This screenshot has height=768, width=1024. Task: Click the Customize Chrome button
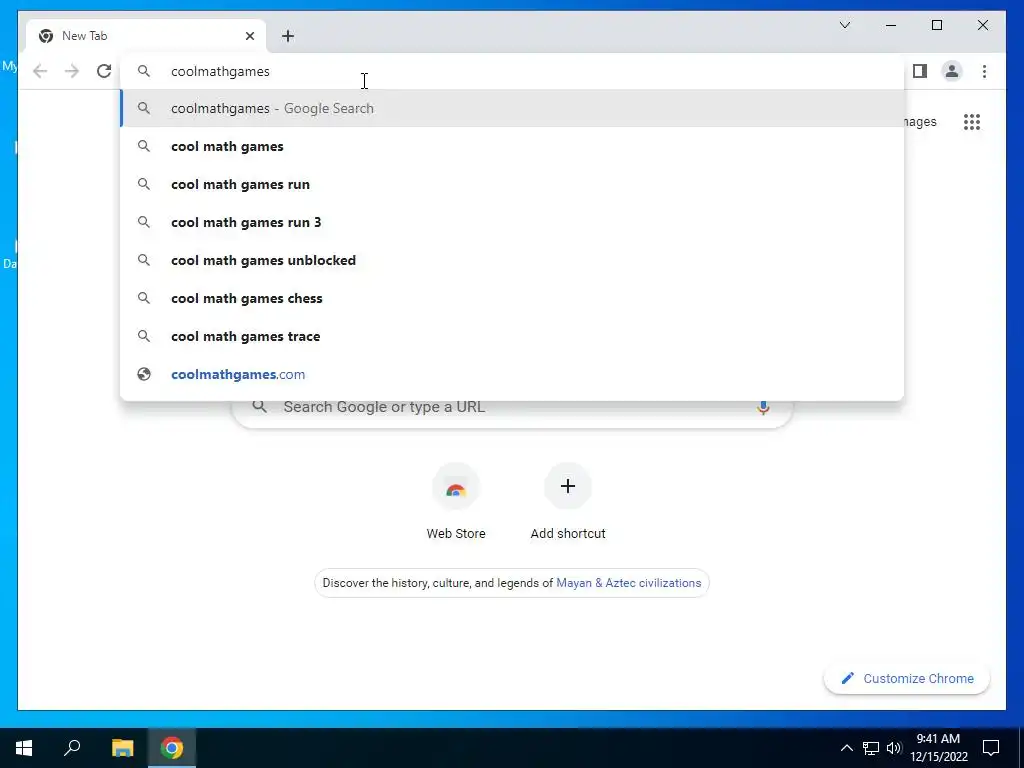(x=907, y=679)
